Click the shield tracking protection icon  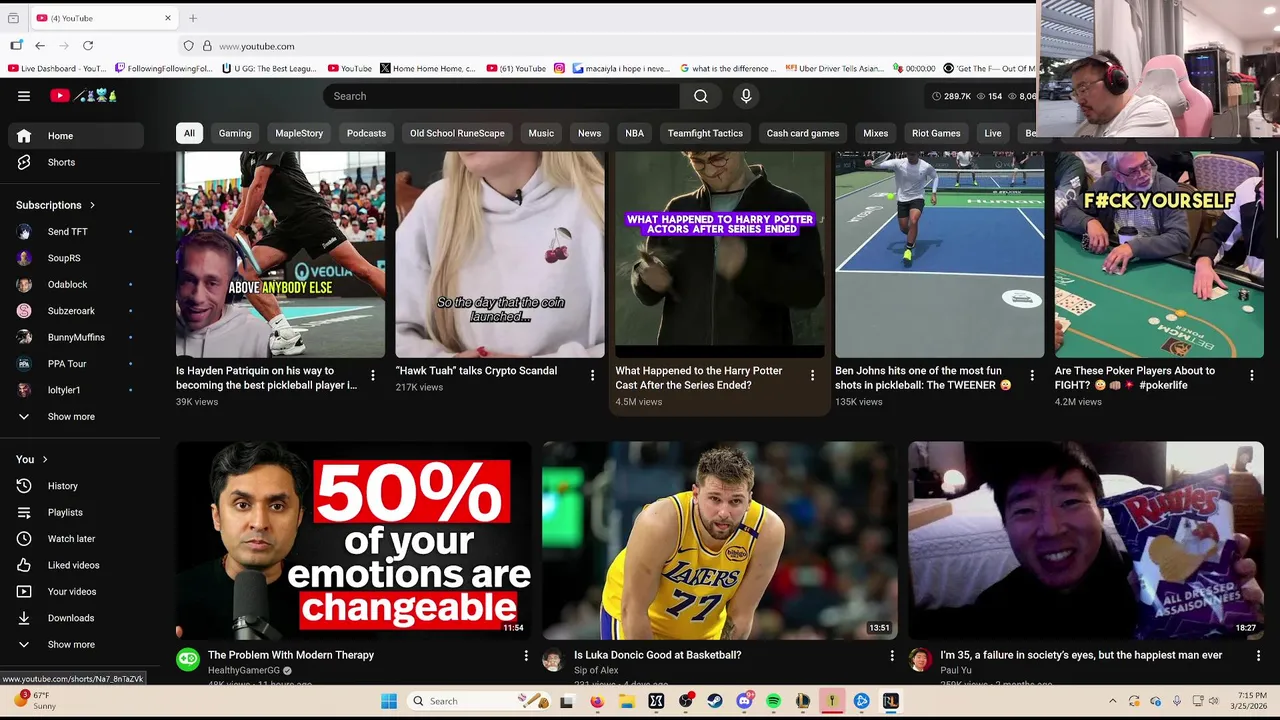point(188,46)
